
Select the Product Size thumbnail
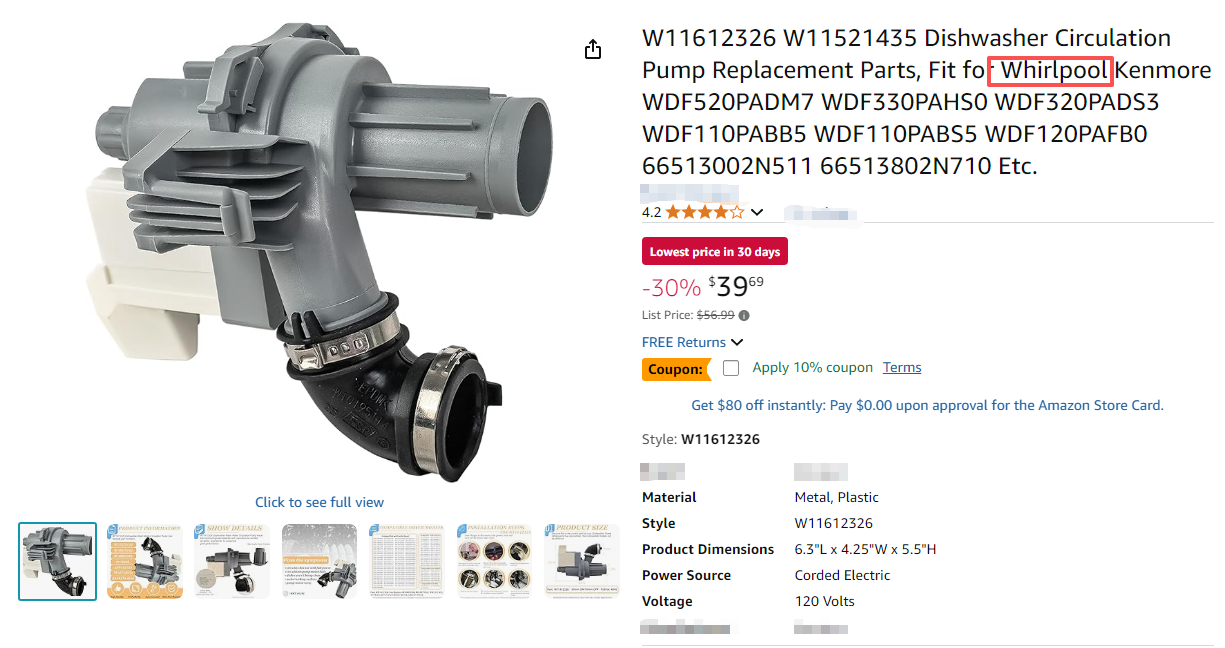(581, 561)
